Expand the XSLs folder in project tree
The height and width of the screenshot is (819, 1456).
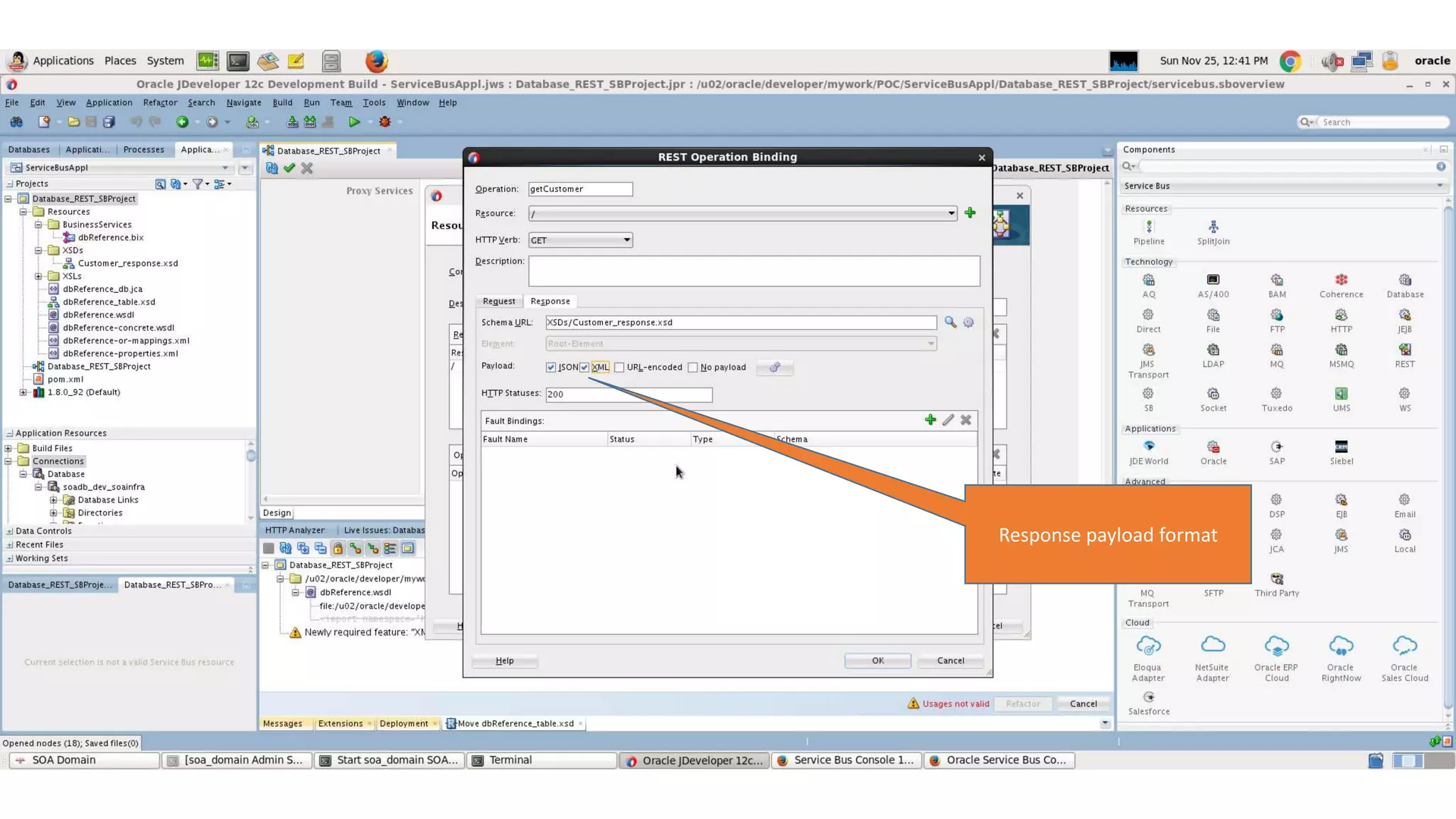pos(38,277)
